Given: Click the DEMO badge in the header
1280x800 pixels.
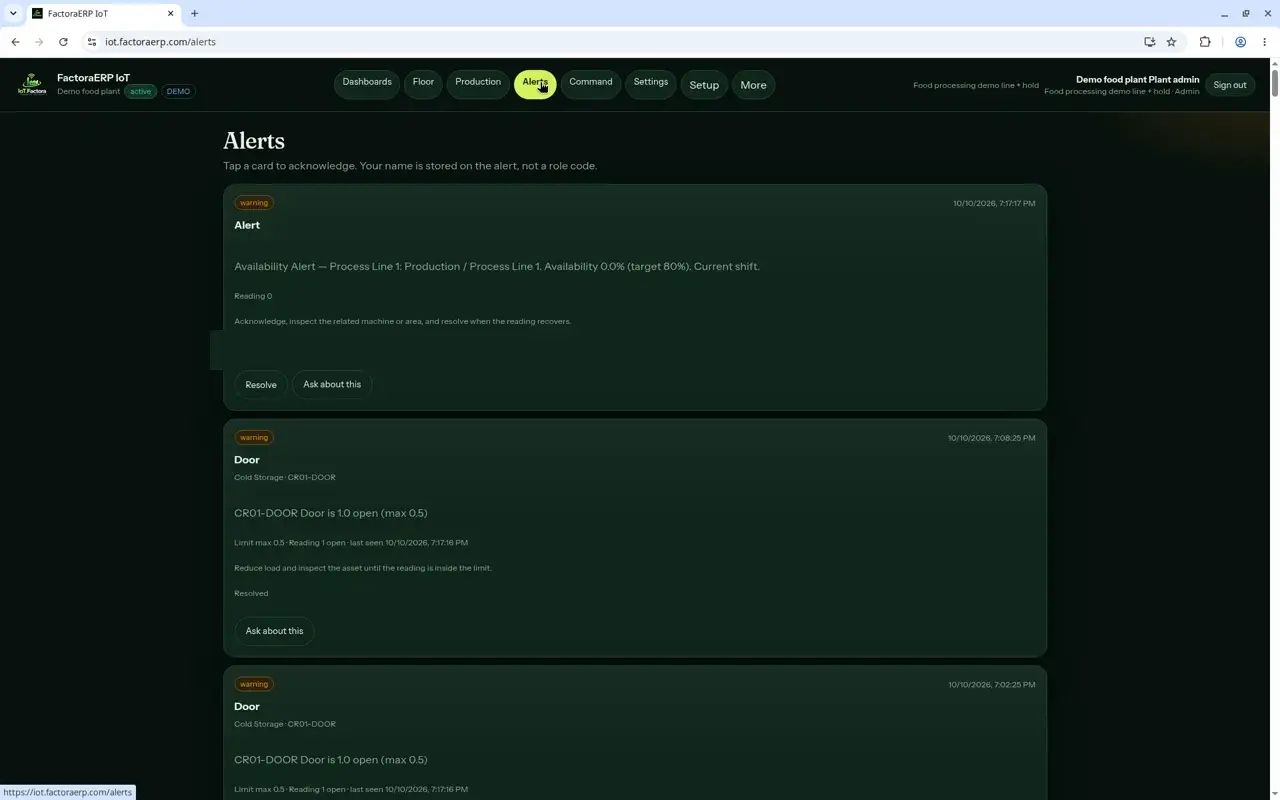Looking at the screenshot, I should click(x=178, y=92).
